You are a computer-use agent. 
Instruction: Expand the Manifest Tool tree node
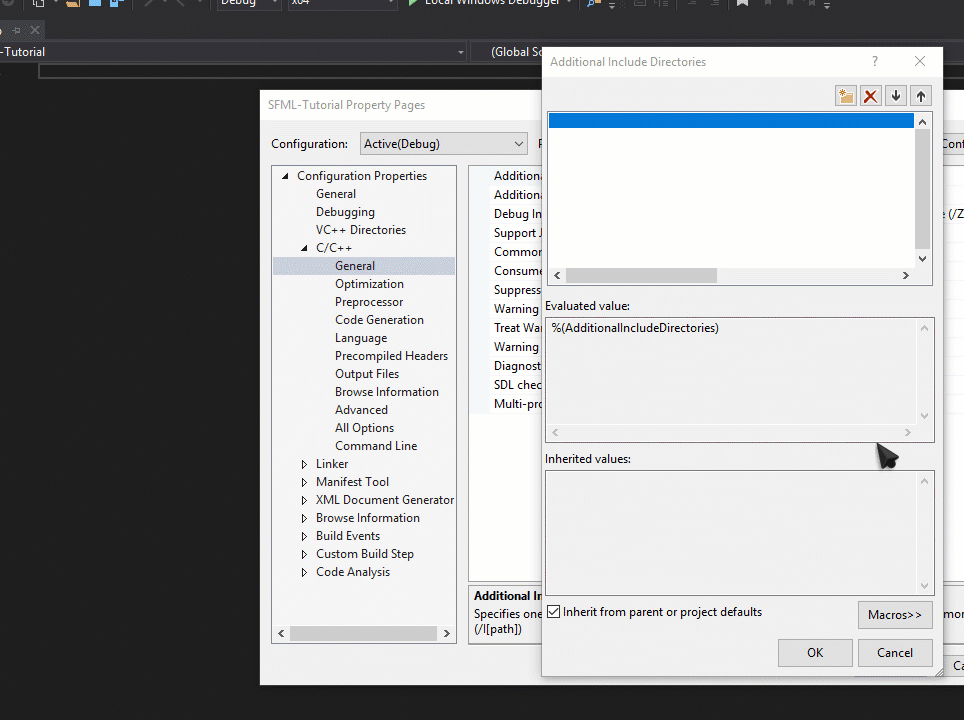[304, 482]
